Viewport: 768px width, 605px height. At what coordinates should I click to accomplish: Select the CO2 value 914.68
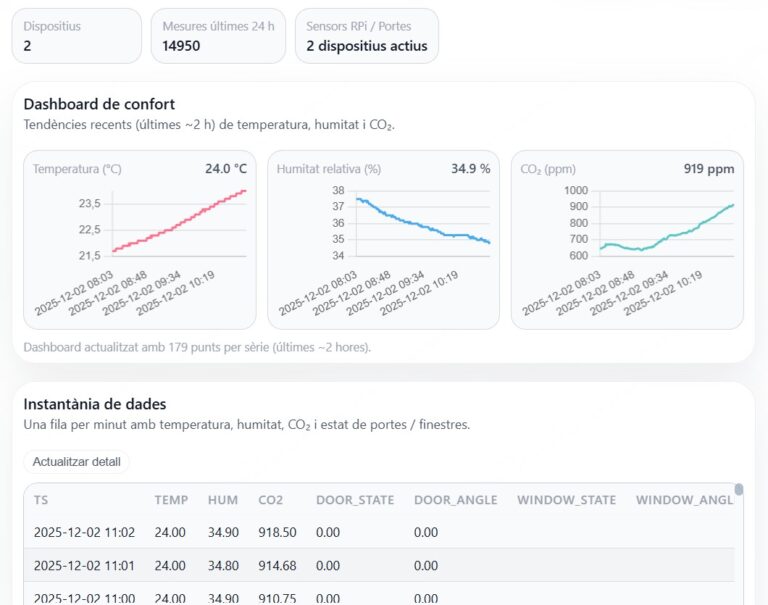click(x=277, y=565)
